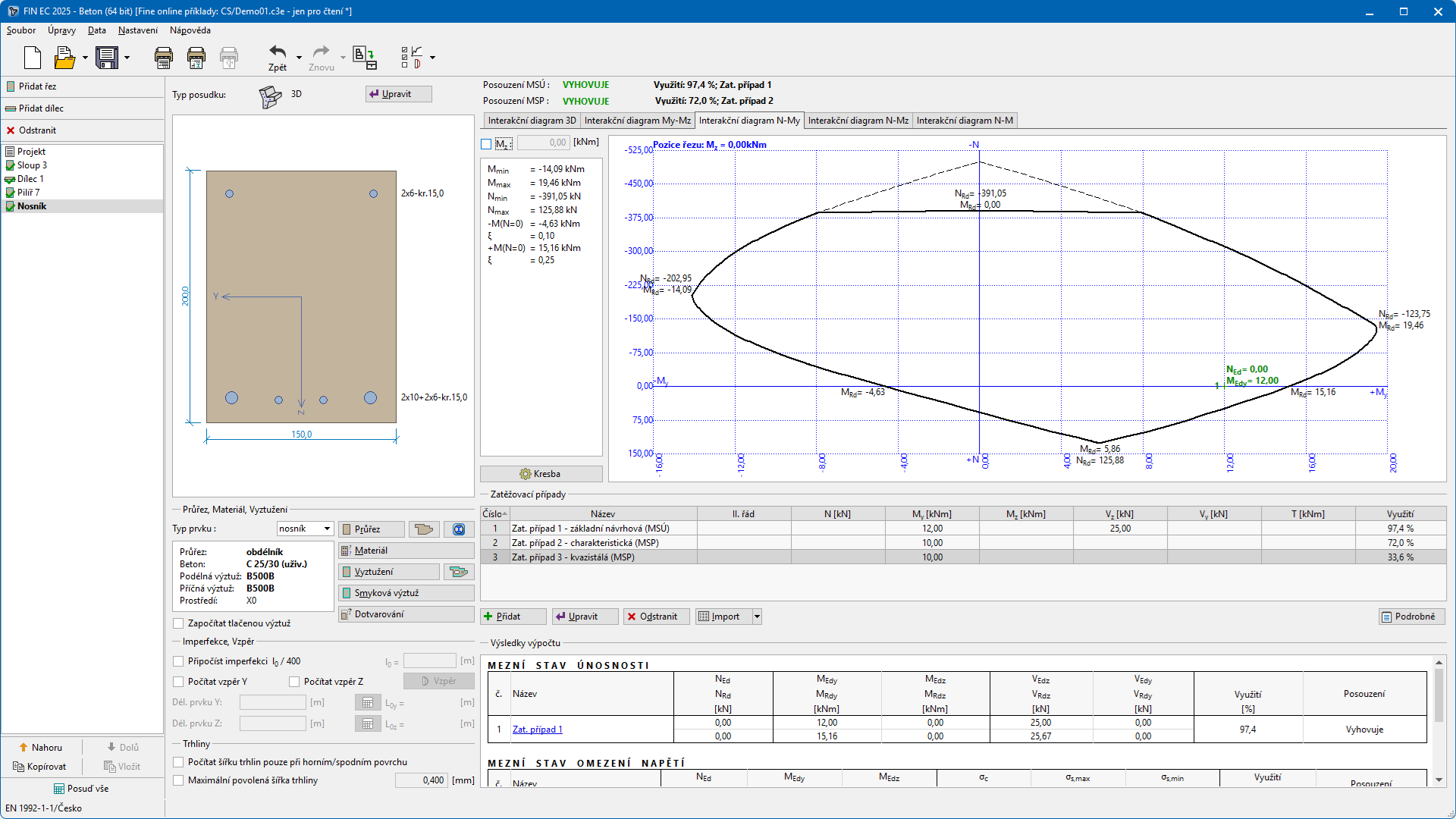
Task: Click the new file icon
Action: pos(33,58)
